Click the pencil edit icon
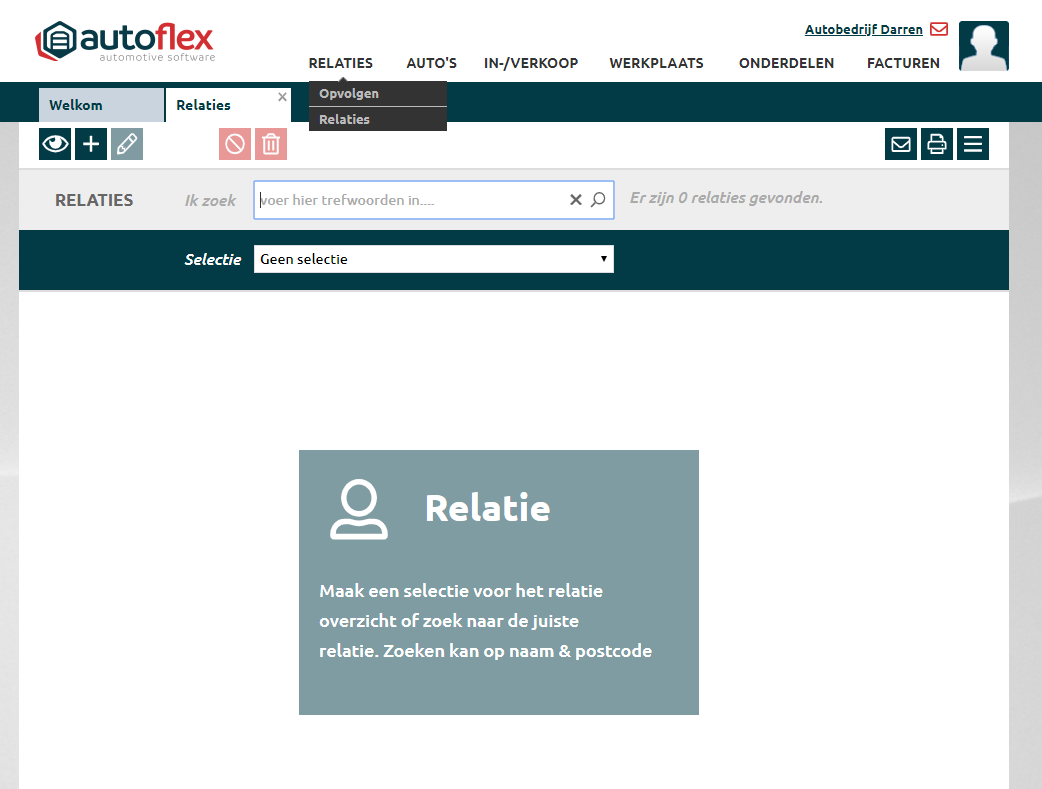Screen dimensions: 1042x789 click(x=127, y=144)
